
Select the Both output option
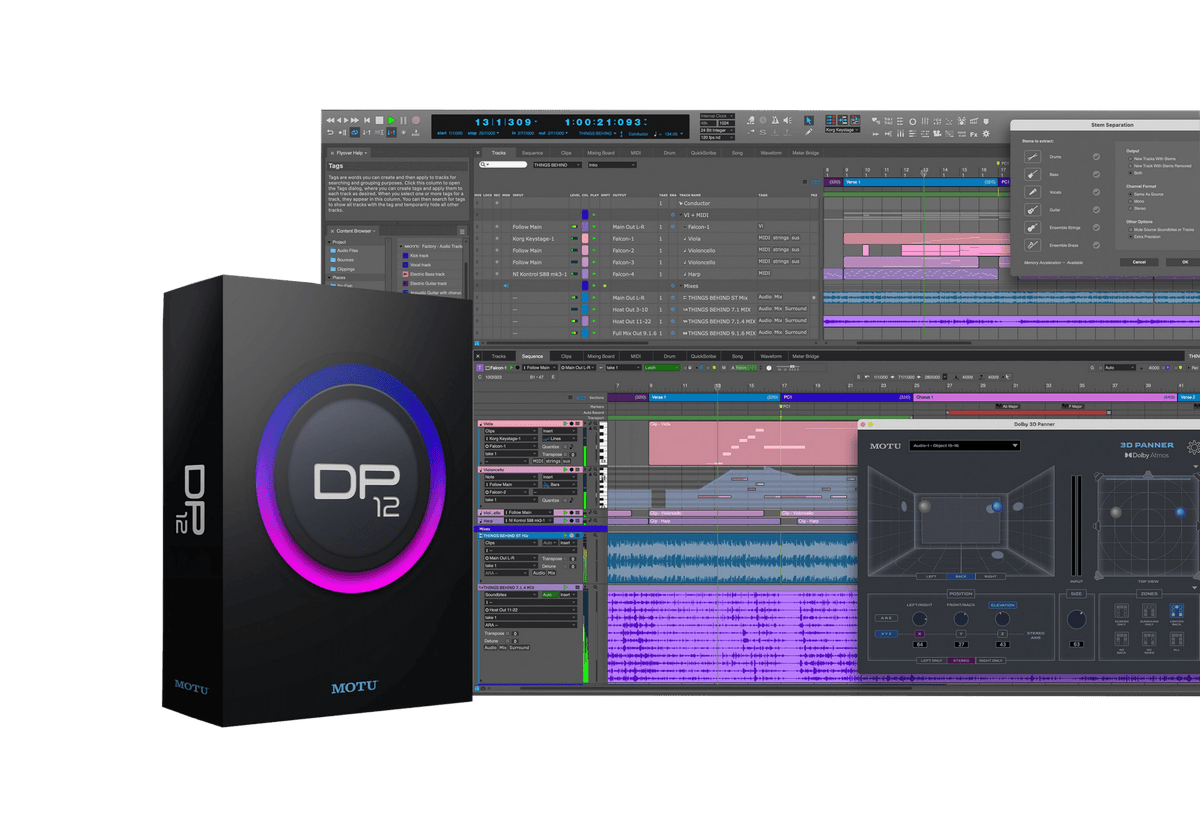point(1135,173)
